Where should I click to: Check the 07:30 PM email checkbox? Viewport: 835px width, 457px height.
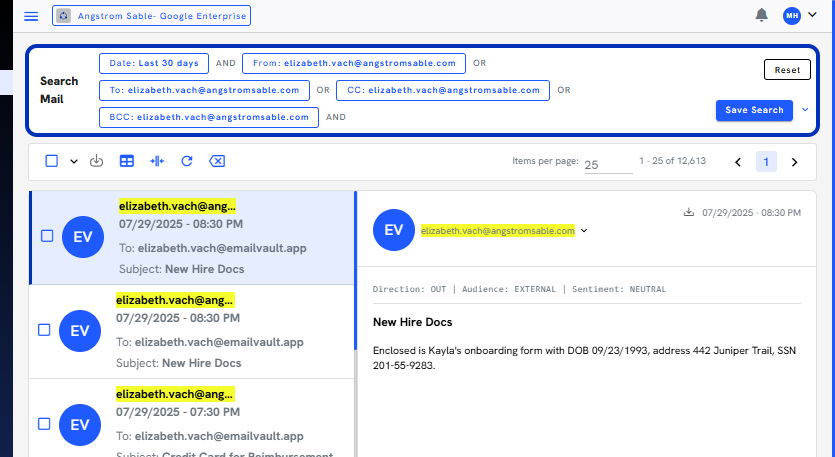coord(44,424)
